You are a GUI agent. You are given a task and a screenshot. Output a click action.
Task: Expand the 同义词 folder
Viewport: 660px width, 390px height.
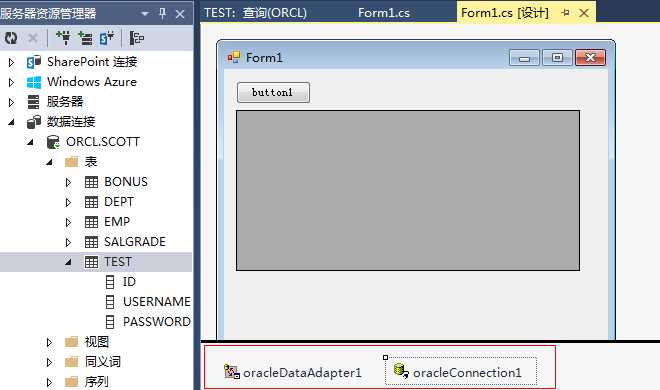point(49,363)
